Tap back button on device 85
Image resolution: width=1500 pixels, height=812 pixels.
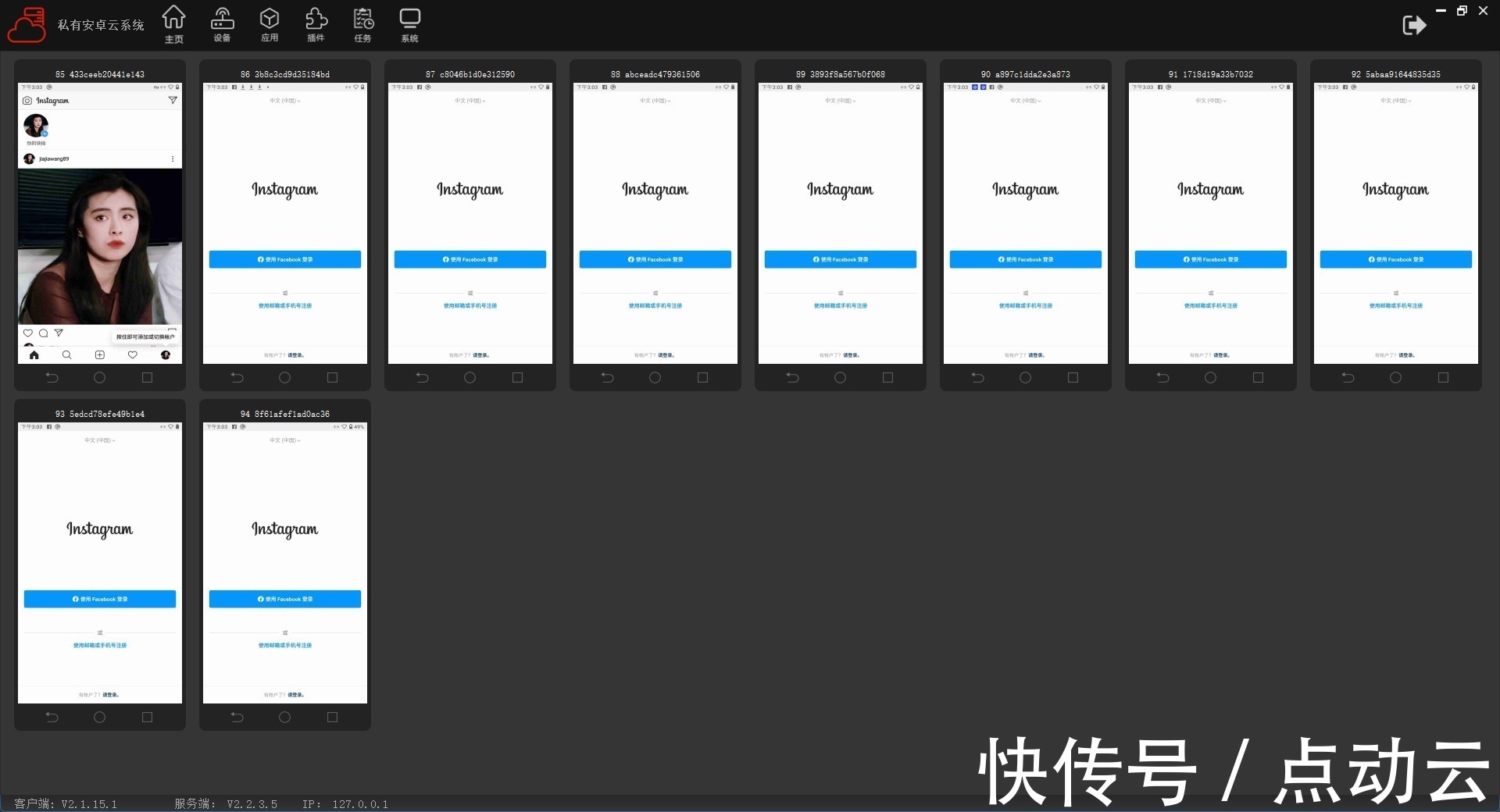pos(52,378)
